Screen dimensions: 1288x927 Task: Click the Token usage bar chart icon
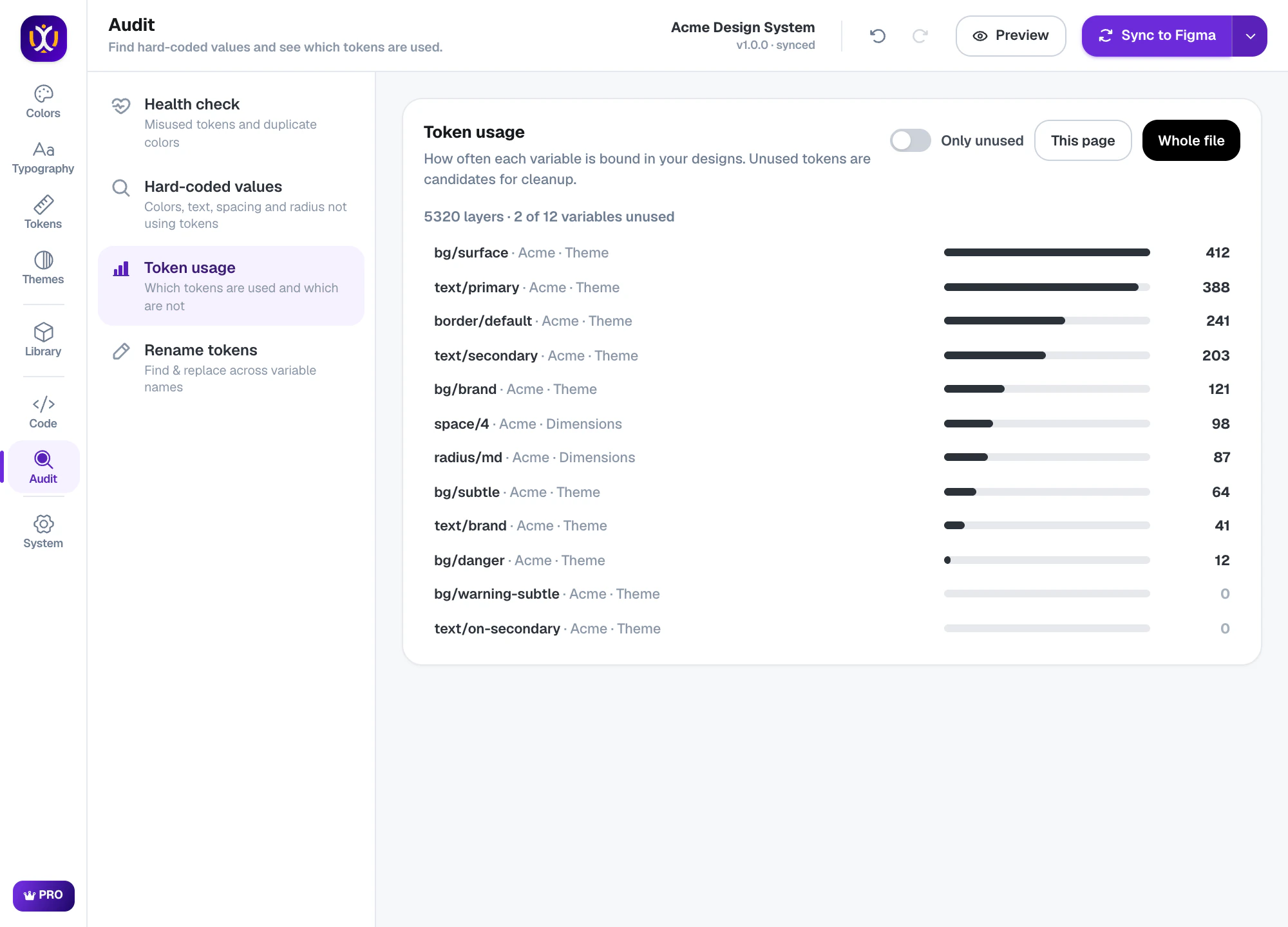[x=121, y=269]
